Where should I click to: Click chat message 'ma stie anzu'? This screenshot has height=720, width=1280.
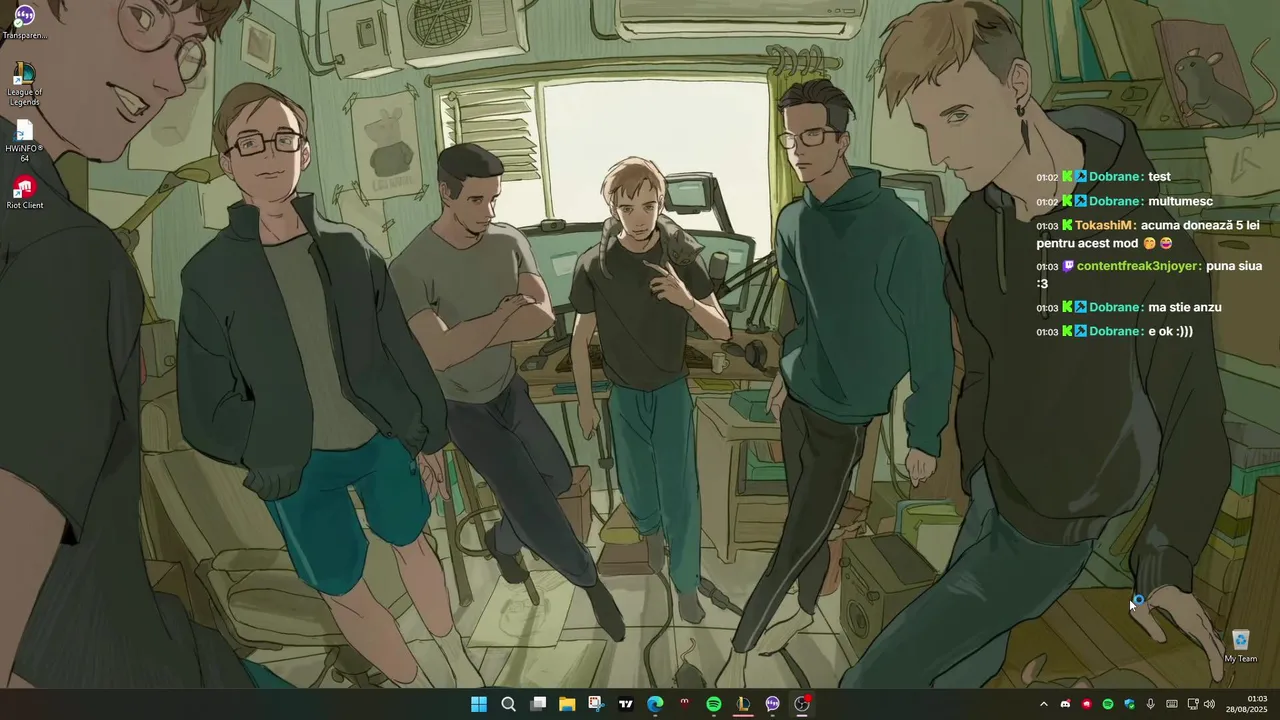point(1185,307)
